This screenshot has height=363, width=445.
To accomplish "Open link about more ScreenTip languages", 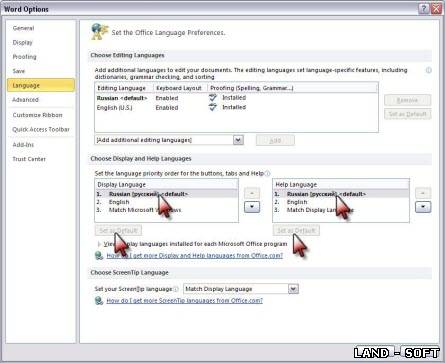I will [x=185, y=301].
